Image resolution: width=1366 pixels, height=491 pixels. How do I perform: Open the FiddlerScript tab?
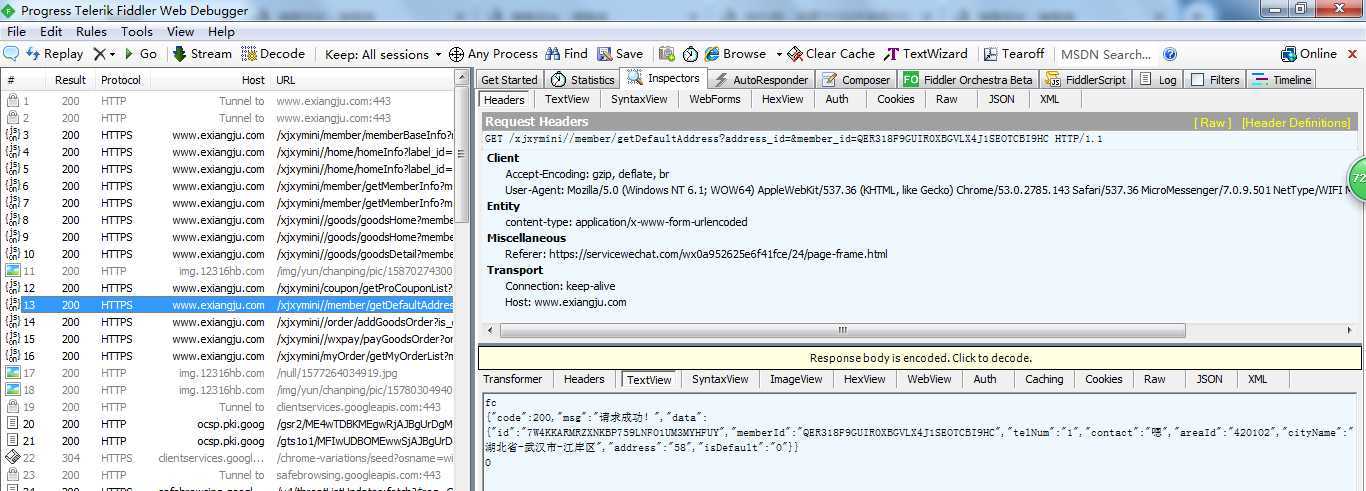(1086, 80)
